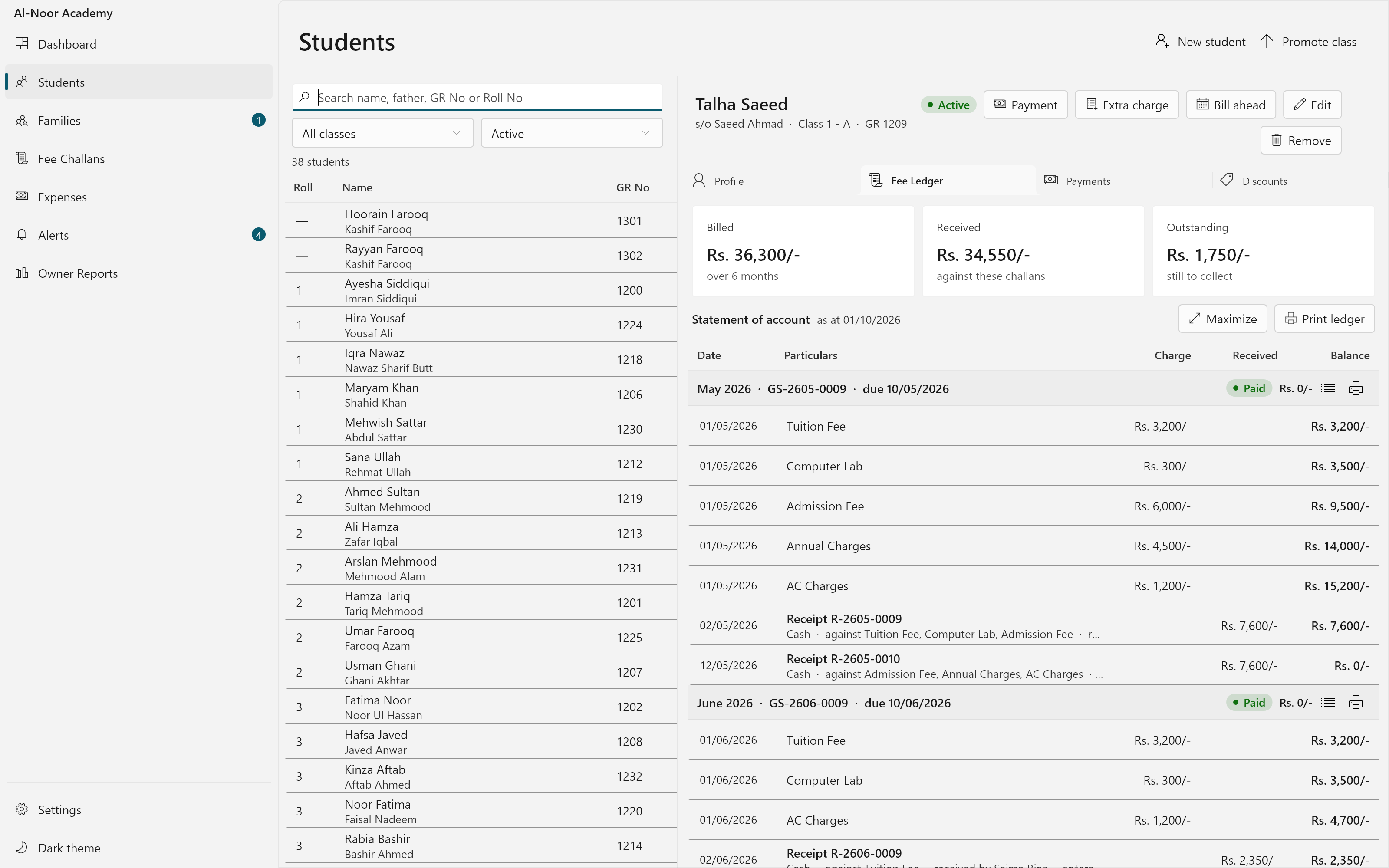
Task: Select student Umar Farooq
Action: coord(481,637)
